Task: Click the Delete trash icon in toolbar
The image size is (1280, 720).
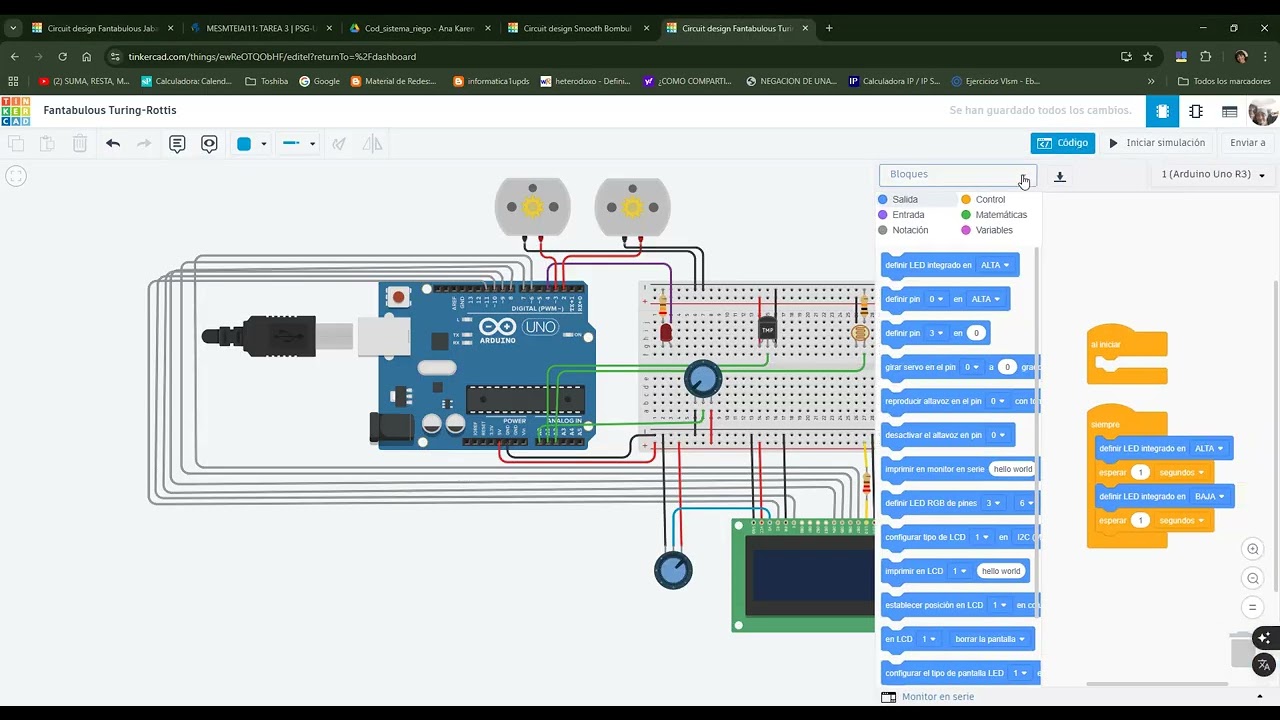Action: click(80, 144)
